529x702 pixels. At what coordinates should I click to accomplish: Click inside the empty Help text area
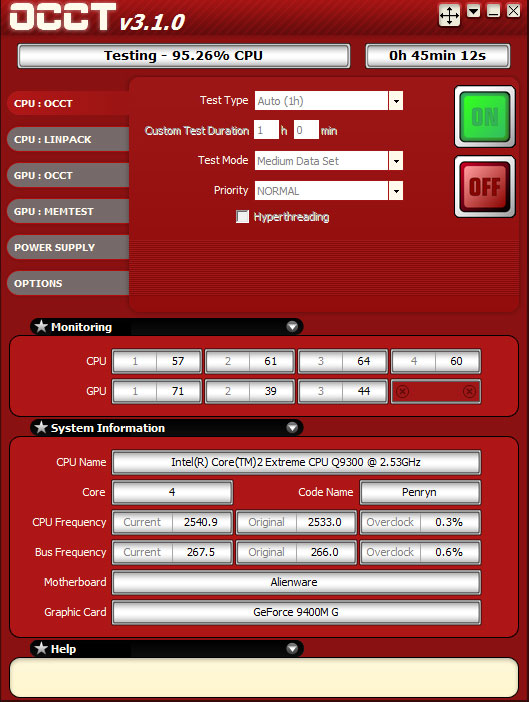click(264, 677)
